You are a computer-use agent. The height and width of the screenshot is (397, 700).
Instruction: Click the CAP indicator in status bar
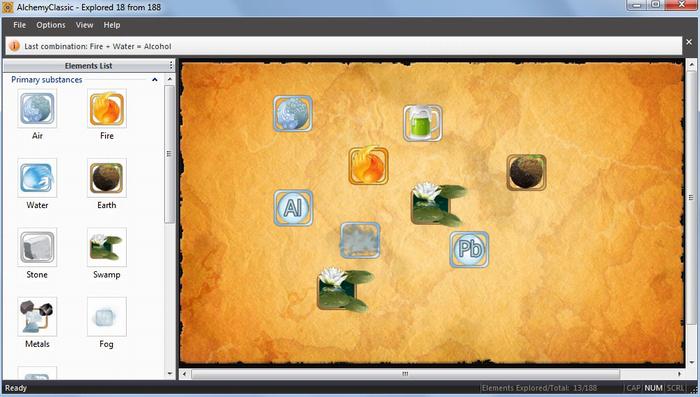(x=633, y=388)
